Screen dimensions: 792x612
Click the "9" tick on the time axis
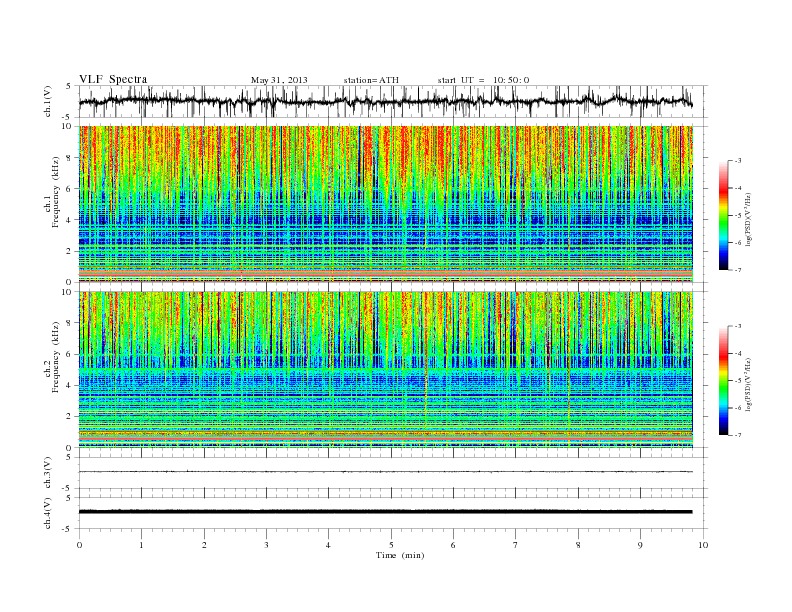[x=640, y=545]
